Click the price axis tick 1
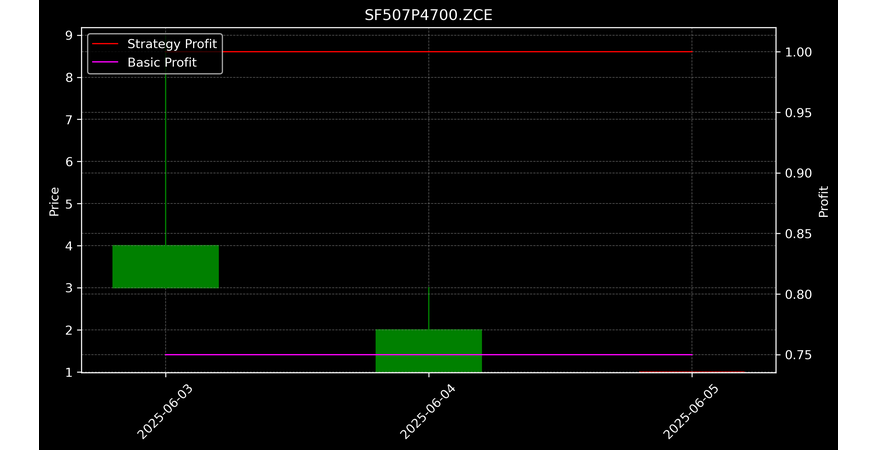878x450 pixels. pyautogui.click(x=69, y=372)
